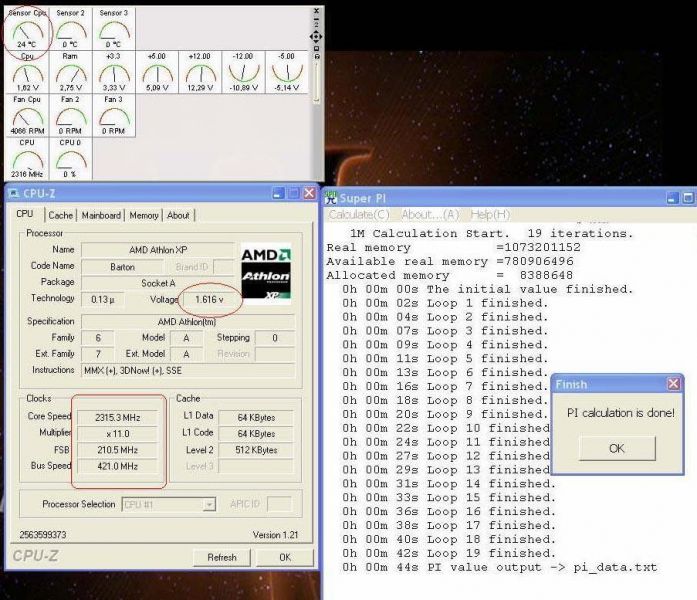Click the Core Speed field 2315.3 MHz
This screenshot has width=697, height=600.
coord(117,417)
